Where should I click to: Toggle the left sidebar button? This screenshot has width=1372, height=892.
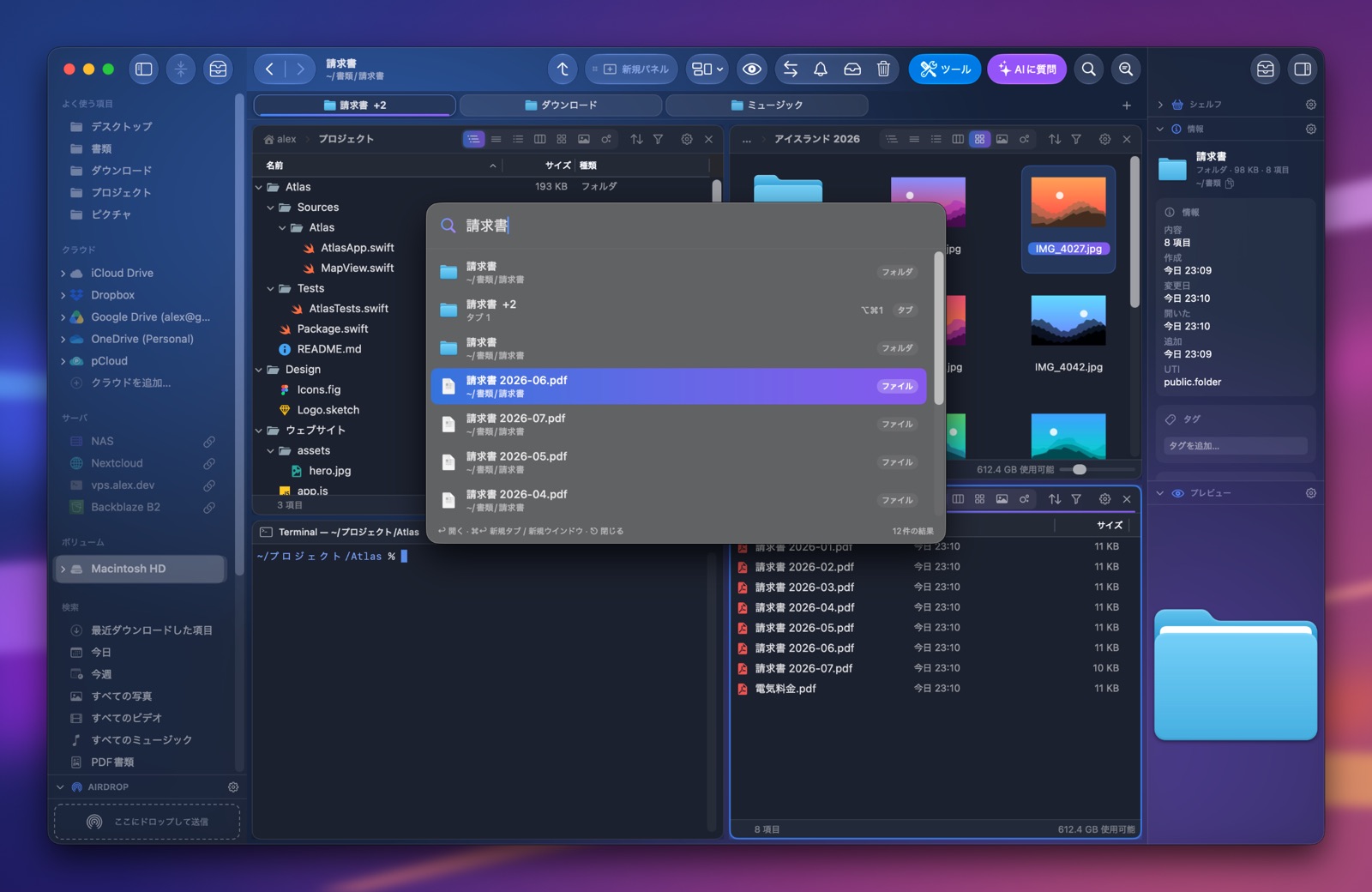point(144,69)
